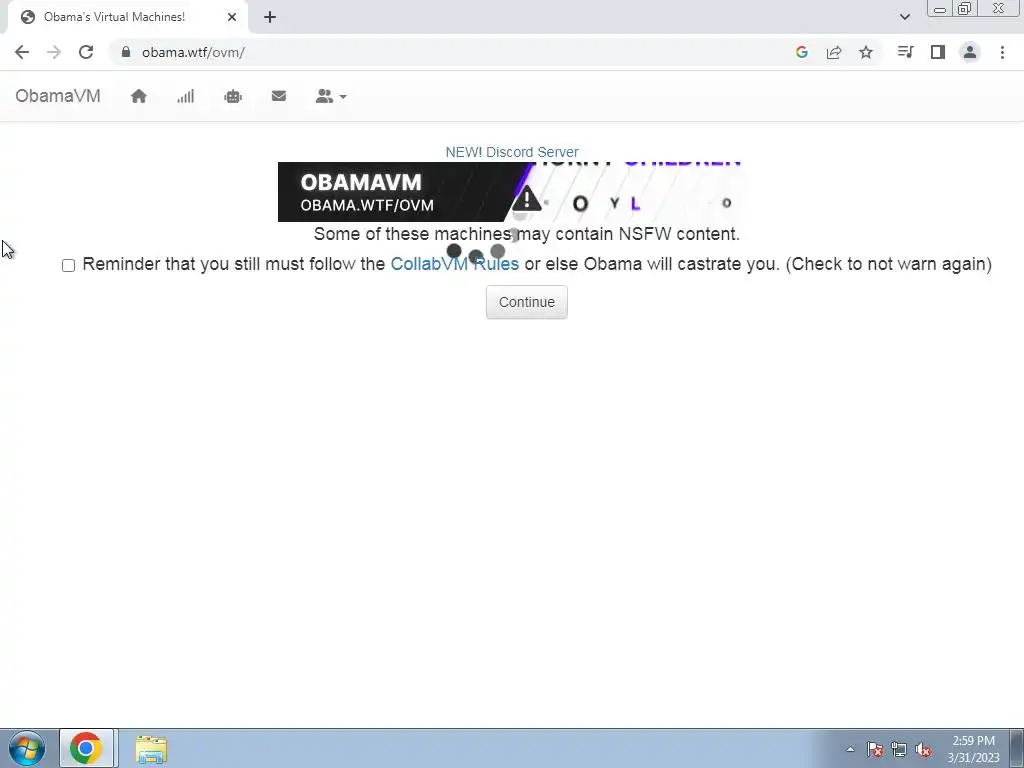Toggle the Chrome side panel icon
The height and width of the screenshot is (768, 1024).
point(938,52)
